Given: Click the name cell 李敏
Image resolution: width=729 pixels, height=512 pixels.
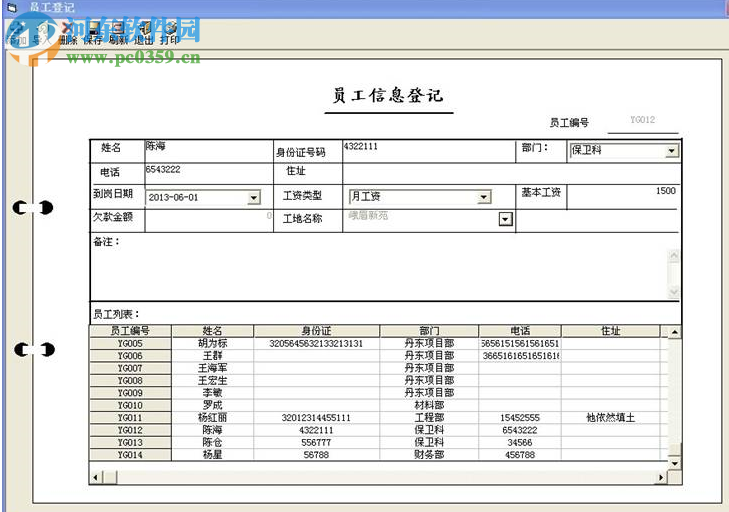Looking at the screenshot, I should point(212,393).
